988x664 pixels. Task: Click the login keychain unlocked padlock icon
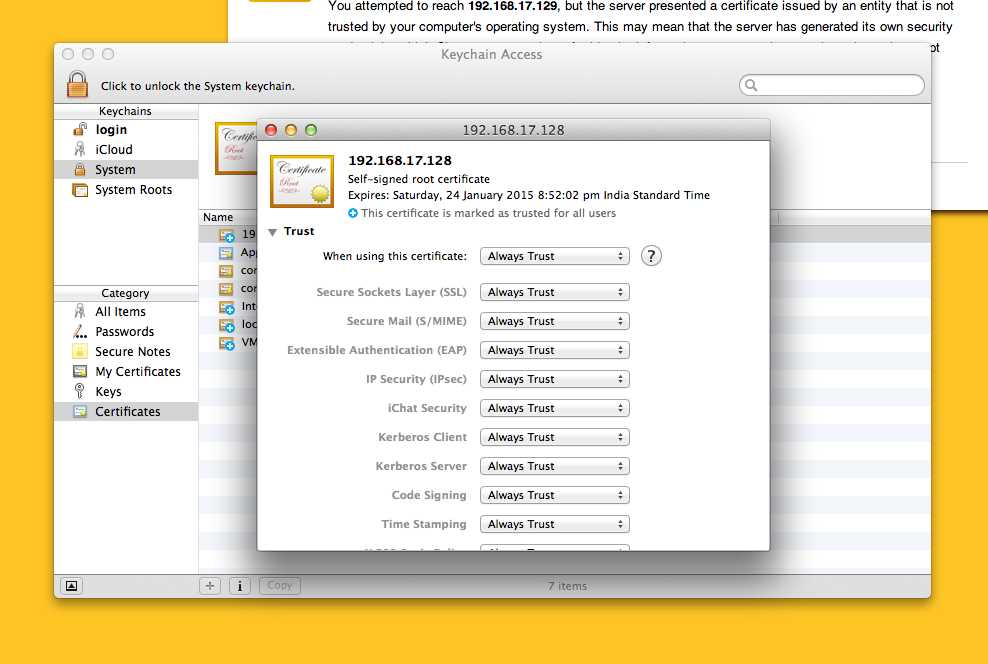coord(80,129)
